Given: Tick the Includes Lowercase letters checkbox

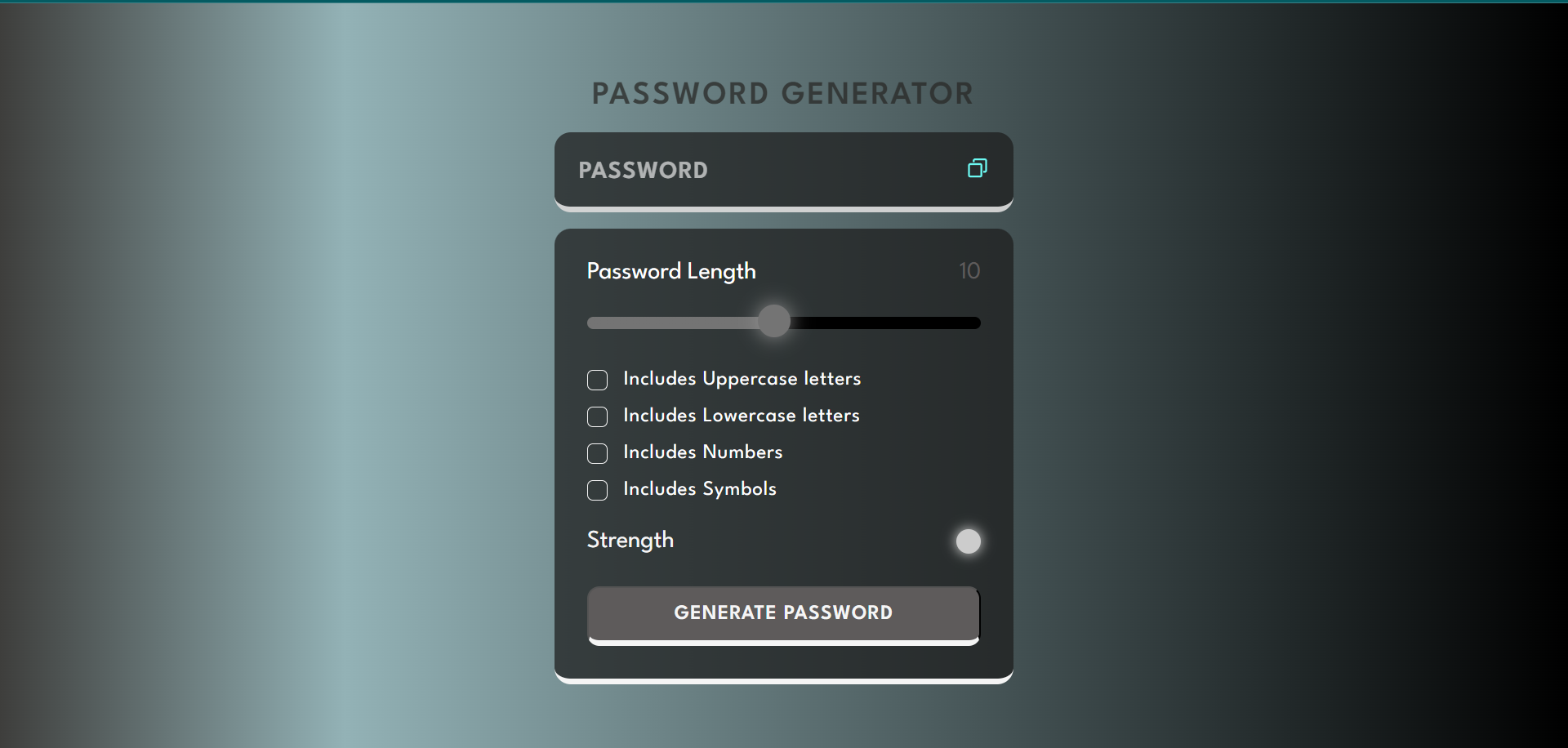Looking at the screenshot, I should pos(597,416).
